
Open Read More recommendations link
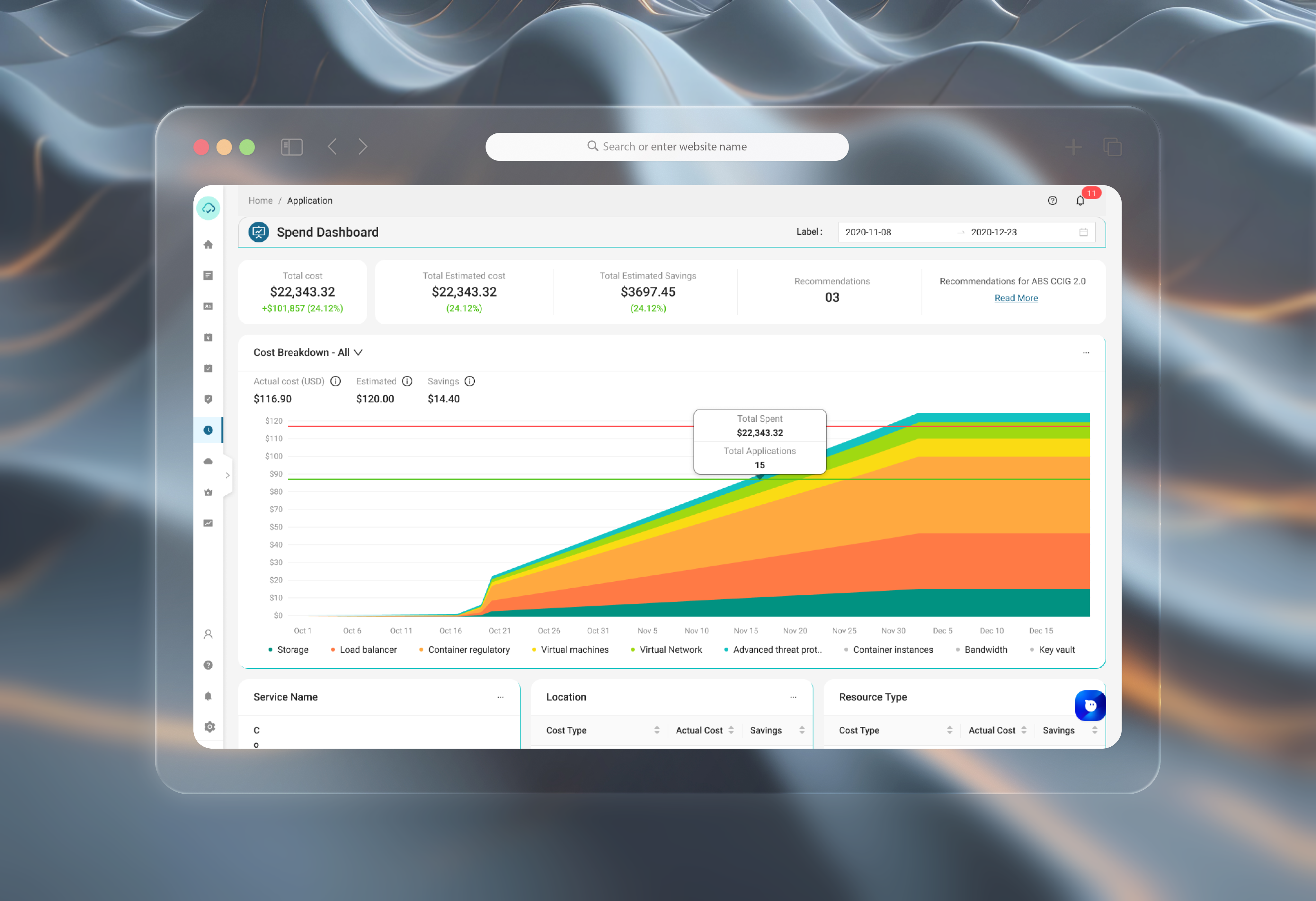click(x=1016, y=298)
